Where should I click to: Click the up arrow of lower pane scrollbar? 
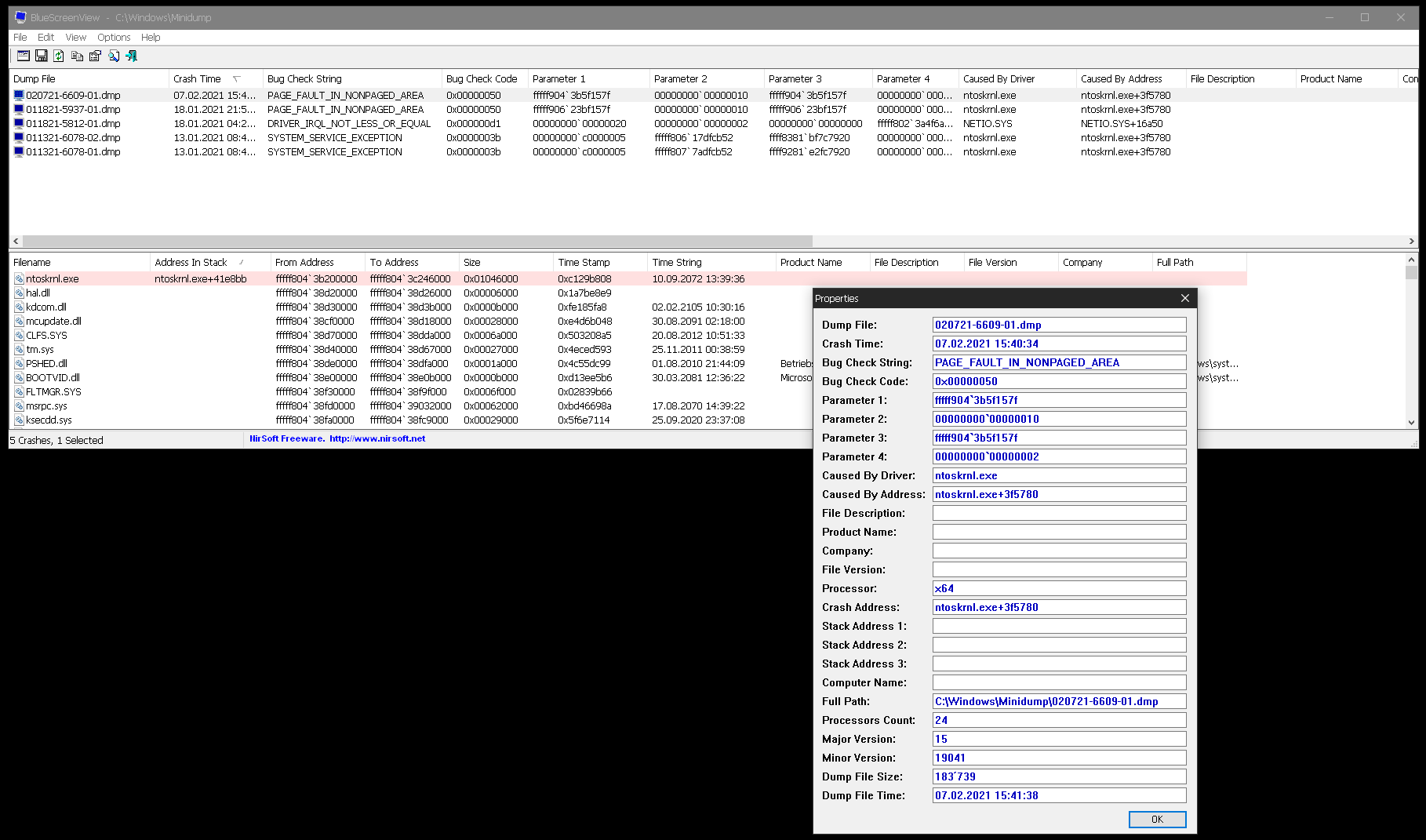click(1411, 260)
